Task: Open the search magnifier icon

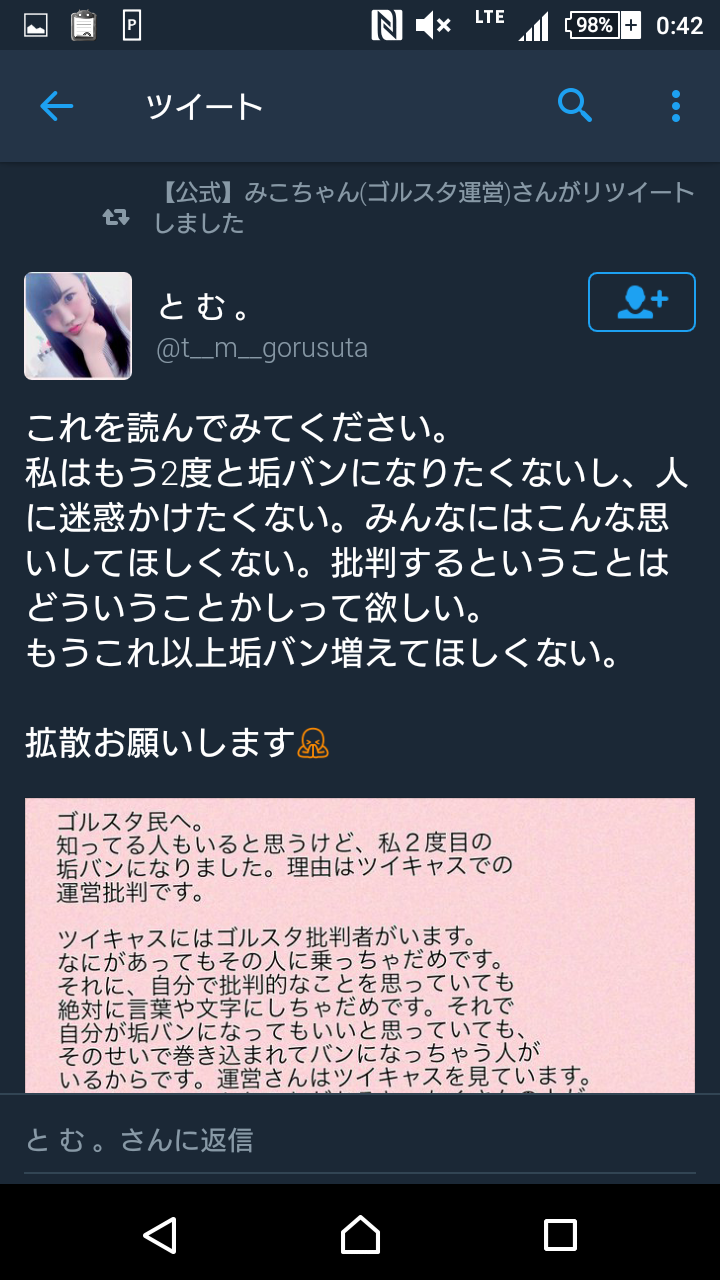Action: tap(575, 104)
